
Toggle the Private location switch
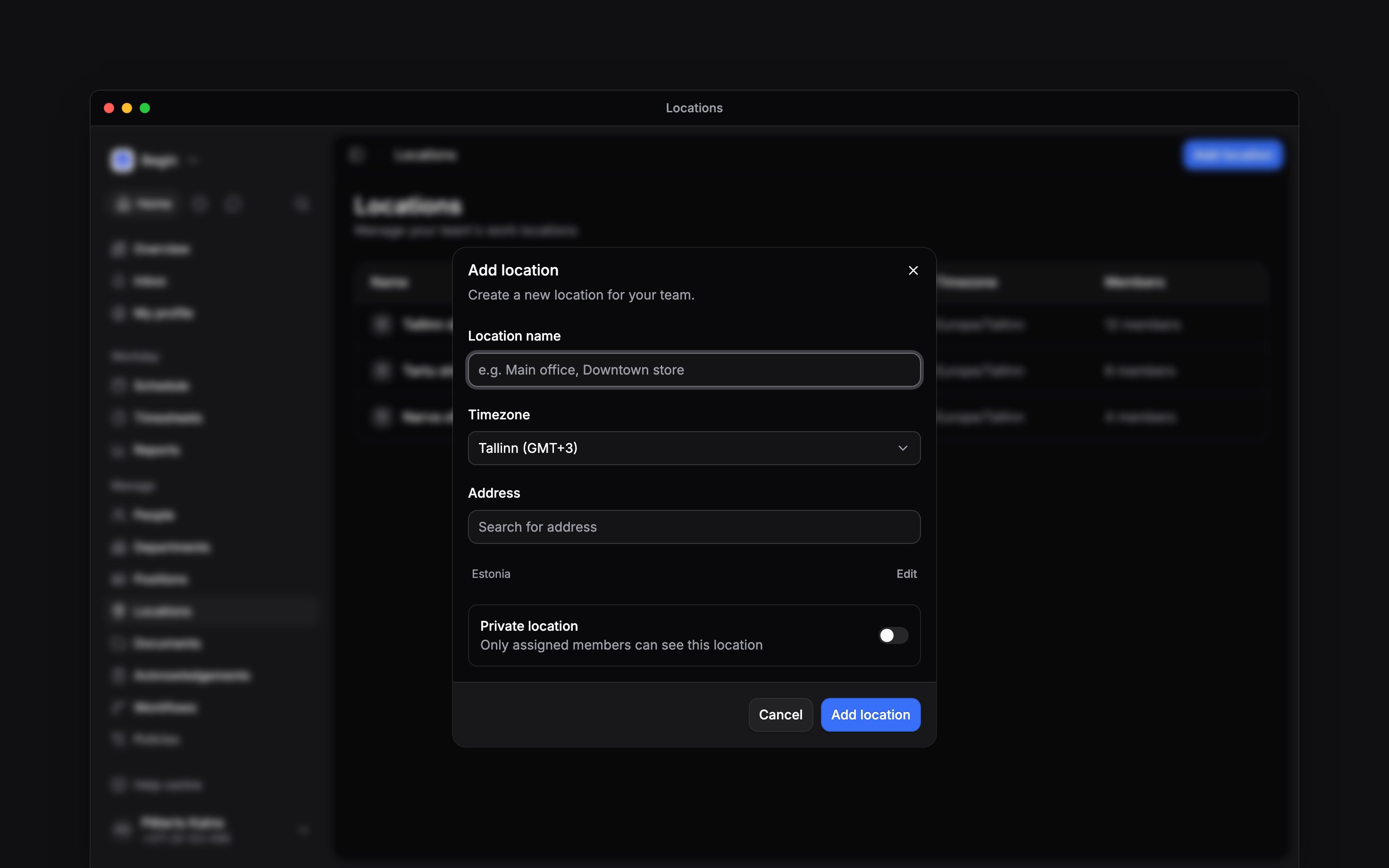(x=893, y=635)
